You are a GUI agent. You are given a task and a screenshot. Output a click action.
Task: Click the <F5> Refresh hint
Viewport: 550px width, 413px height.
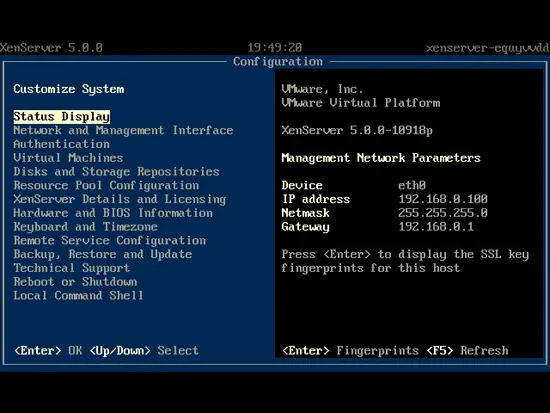pyautogui.click(x=467, y=351)
